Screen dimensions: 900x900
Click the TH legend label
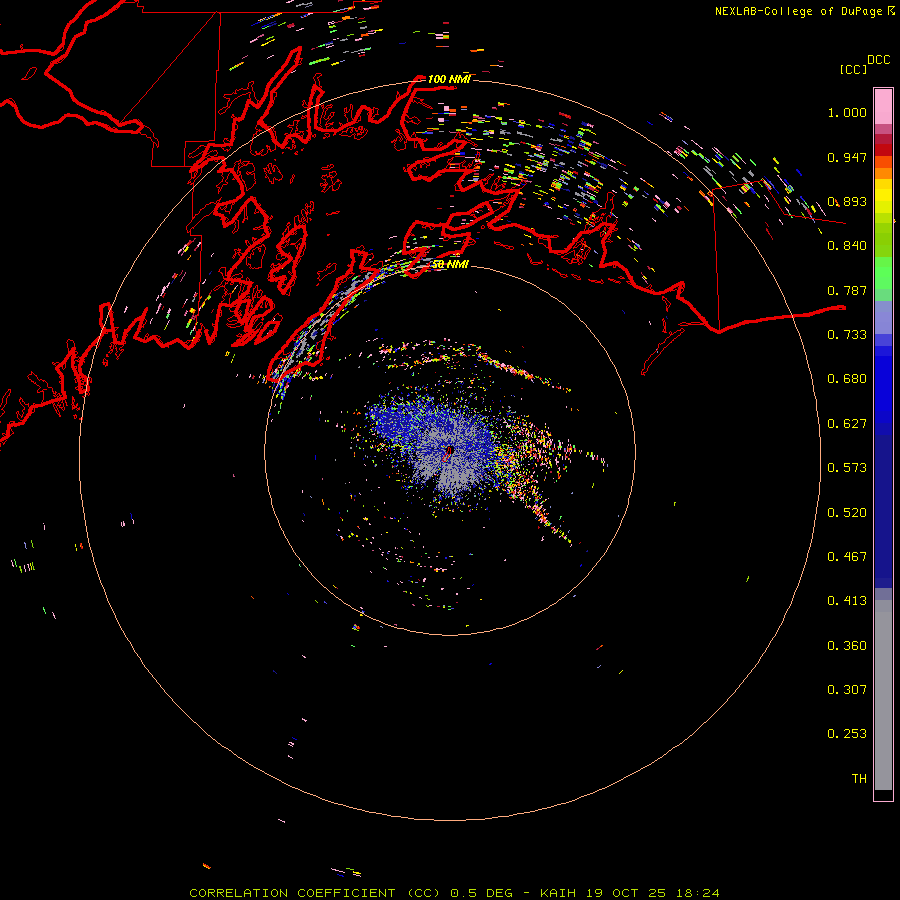859,779
